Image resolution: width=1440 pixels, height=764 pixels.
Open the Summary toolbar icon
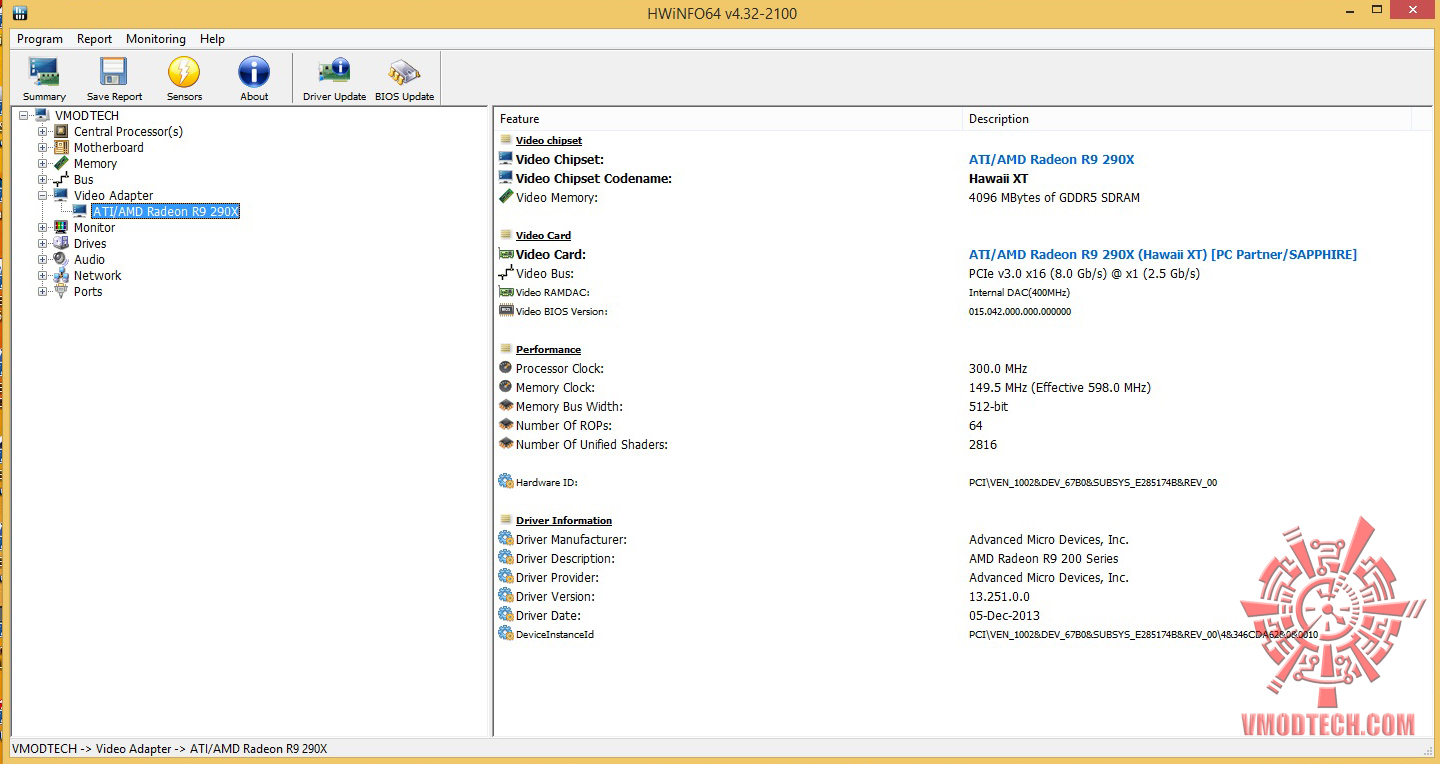[44, 72]
